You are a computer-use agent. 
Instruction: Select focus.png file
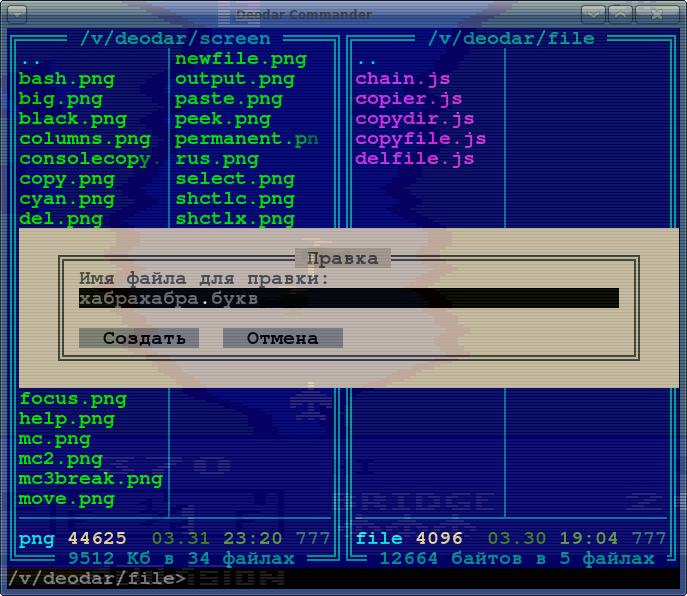tap(73, 399)
